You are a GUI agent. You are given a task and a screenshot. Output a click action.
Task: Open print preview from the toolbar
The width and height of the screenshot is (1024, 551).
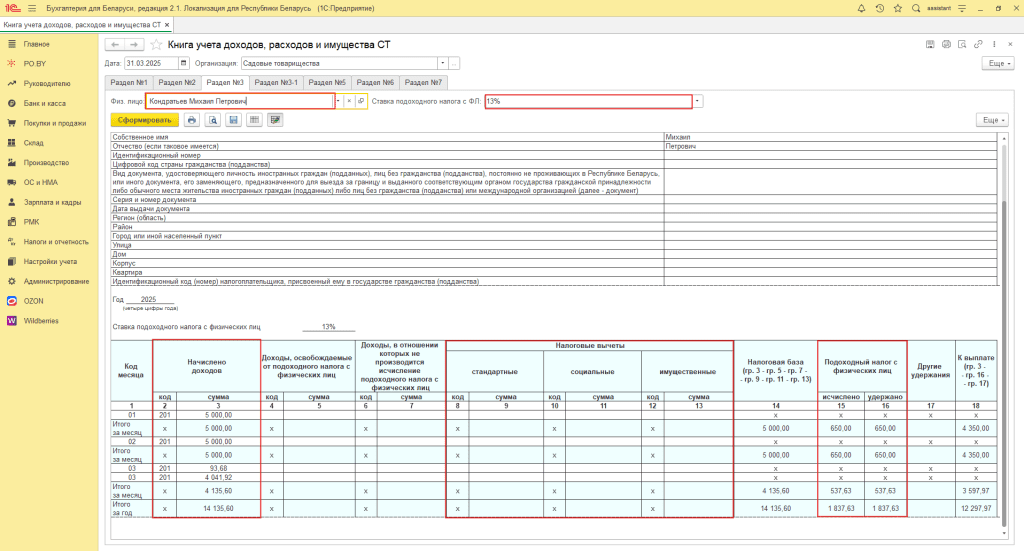pyautogui.click(x=213, y=120)
